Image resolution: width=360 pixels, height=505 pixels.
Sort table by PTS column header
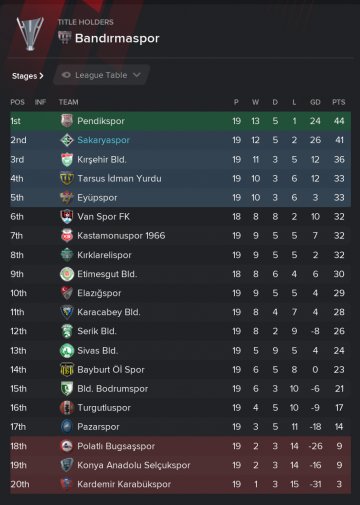coord(339,102)
